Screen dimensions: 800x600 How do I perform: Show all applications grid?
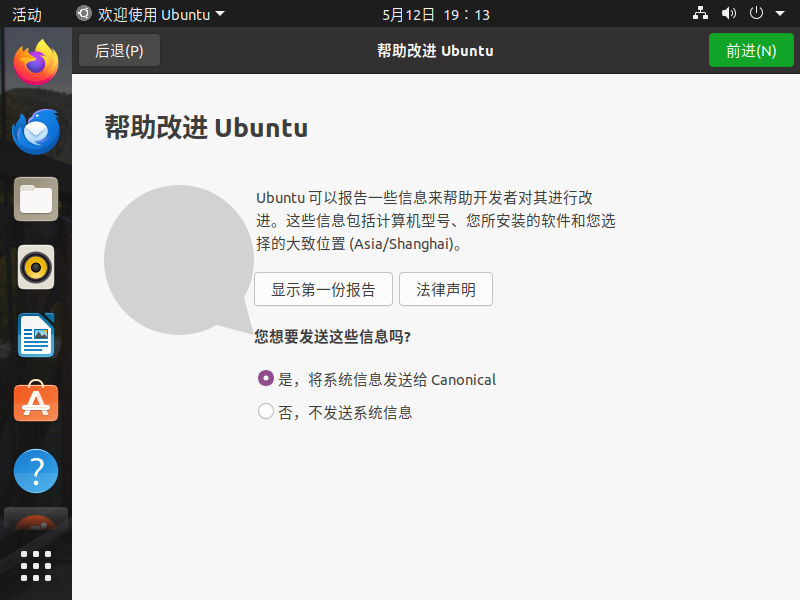36,566
